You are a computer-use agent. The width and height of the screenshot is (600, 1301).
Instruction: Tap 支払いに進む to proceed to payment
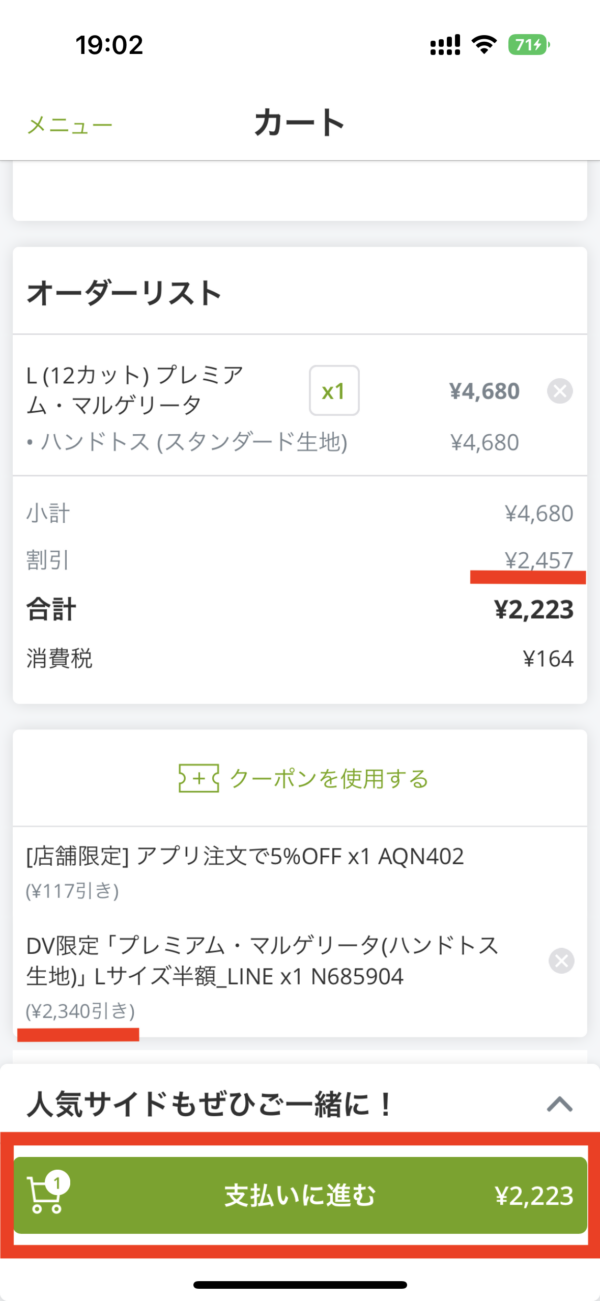299,1196
